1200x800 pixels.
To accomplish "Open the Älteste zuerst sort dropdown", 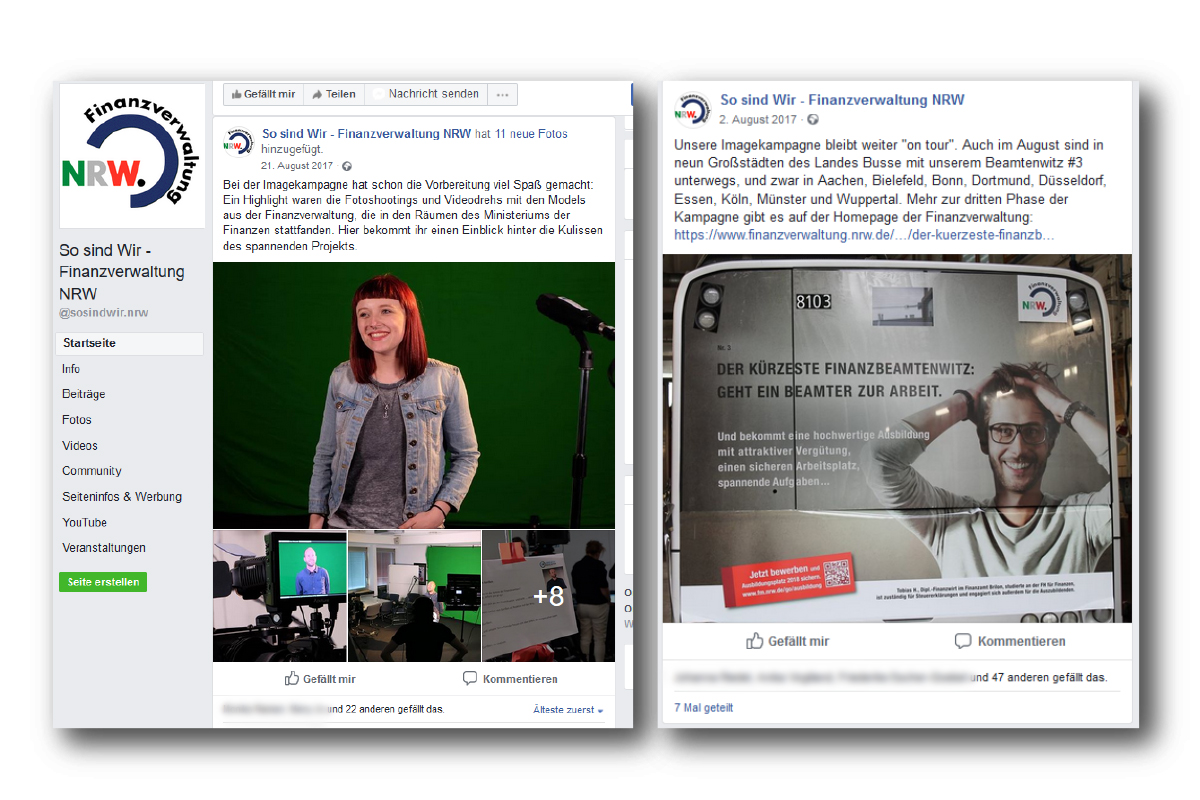I will pos(569,710).
